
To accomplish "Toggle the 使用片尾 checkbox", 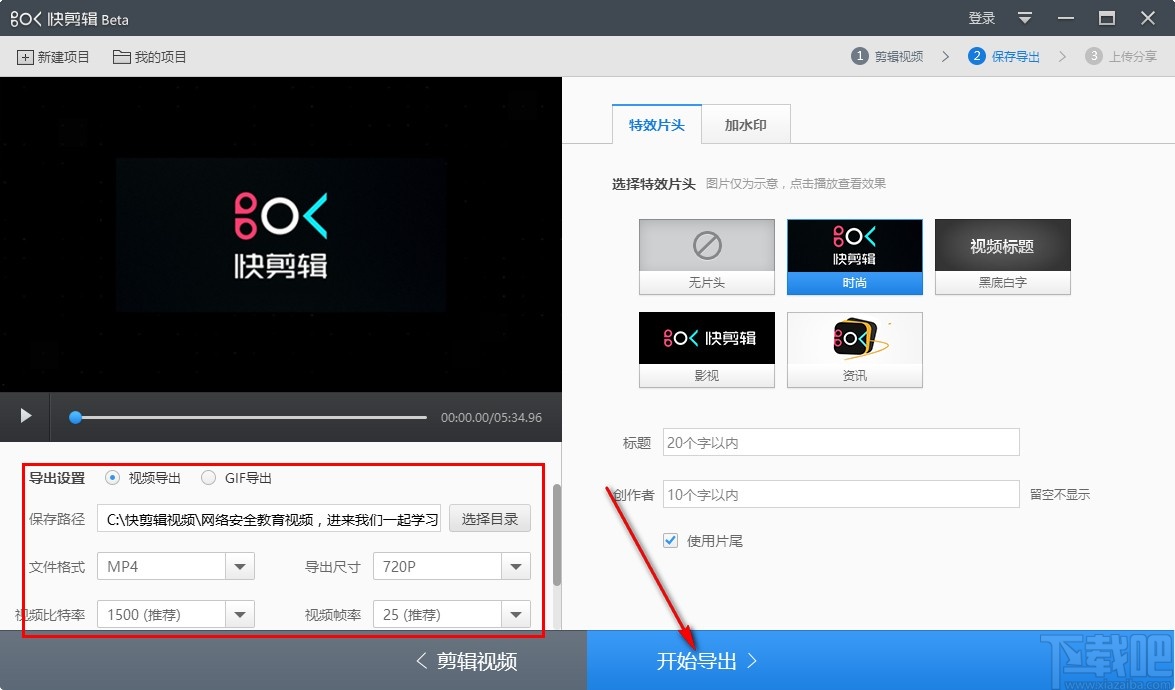I will pos(671,540).
